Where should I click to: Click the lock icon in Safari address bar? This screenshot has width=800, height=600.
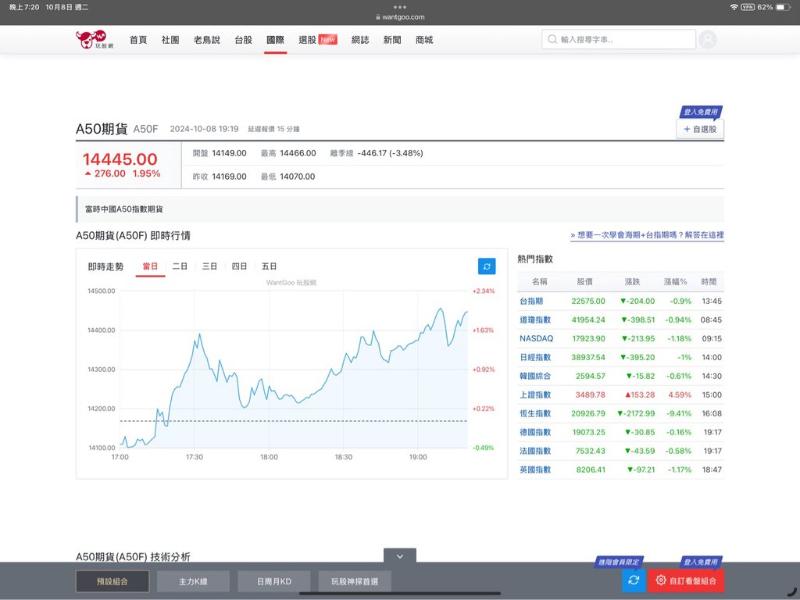(377, 17)
